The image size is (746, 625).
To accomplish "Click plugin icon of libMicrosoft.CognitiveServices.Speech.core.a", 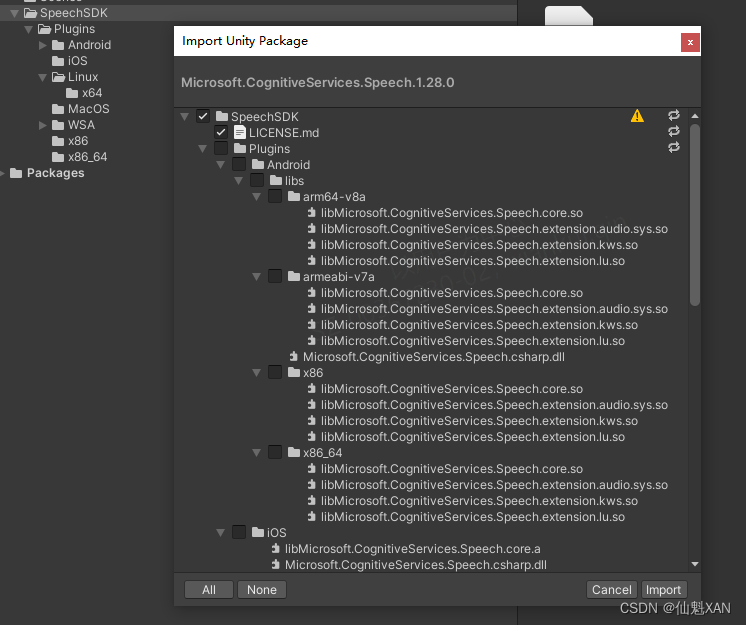I will (x=275, y=548).
